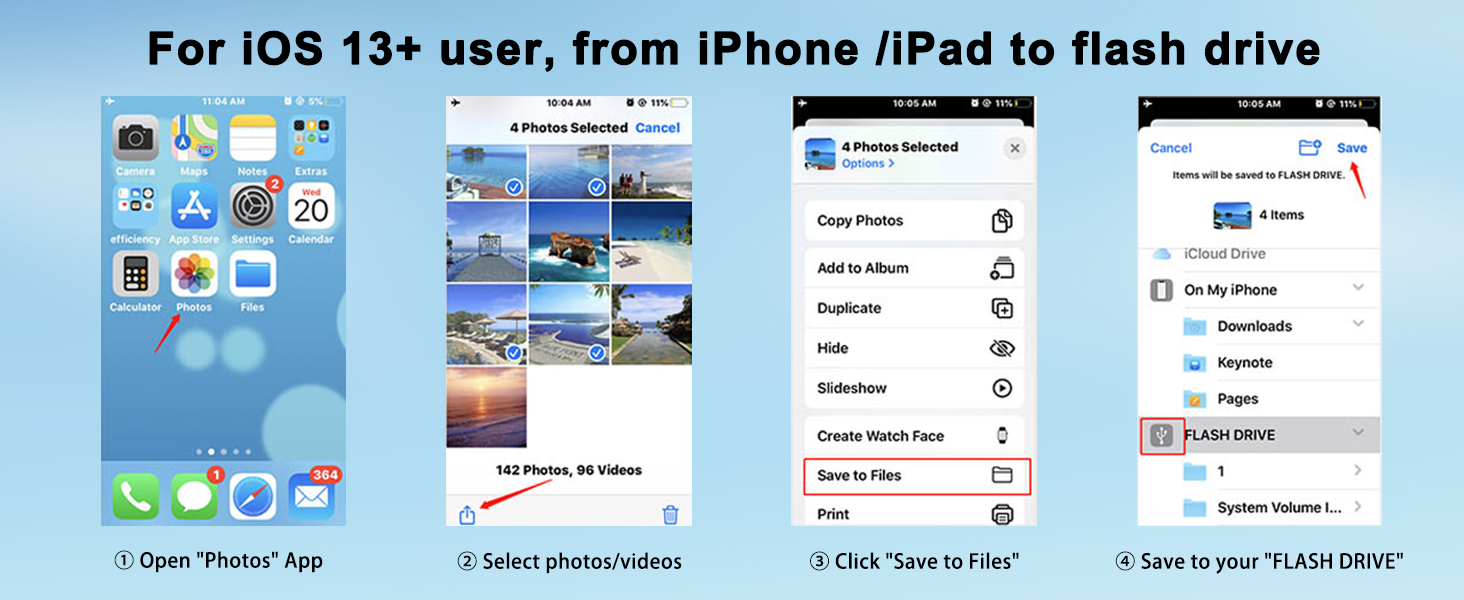Toggle selection on sunset photo thumbnail
Screen dimensions: 1464x600
(x=486, y=407)
